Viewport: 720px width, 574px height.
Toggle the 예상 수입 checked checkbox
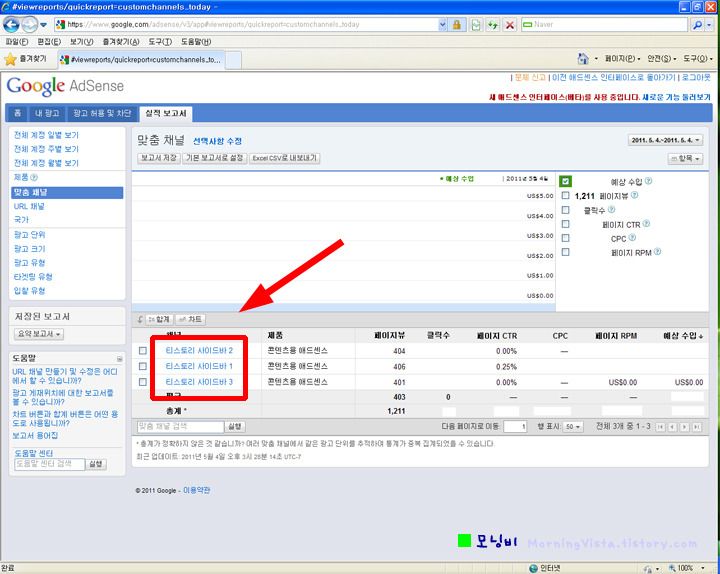pyautogui.click(x=565, y=181)
